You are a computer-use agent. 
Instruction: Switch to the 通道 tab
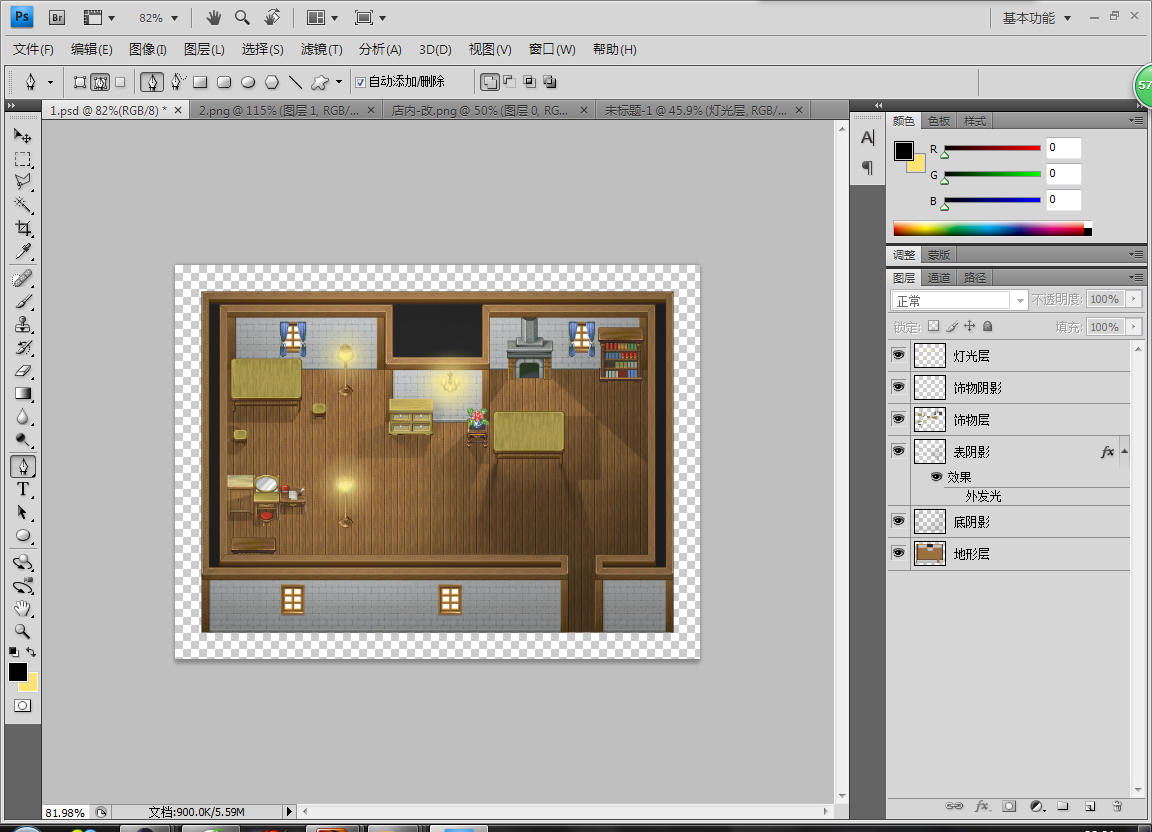[938, 278]
